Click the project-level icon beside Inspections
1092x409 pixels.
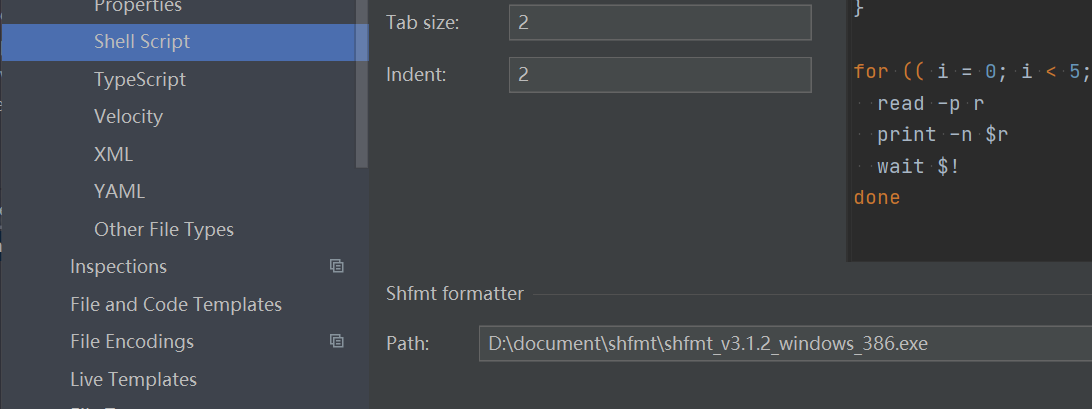[337, 266]
